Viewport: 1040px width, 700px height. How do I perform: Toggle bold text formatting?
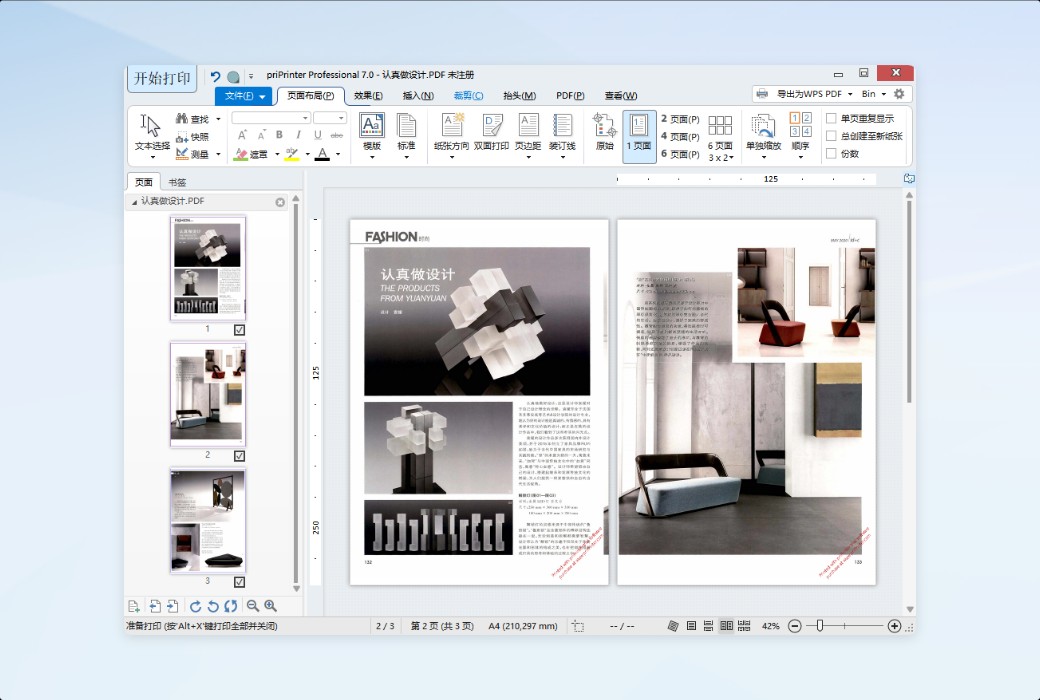[279, 135]
